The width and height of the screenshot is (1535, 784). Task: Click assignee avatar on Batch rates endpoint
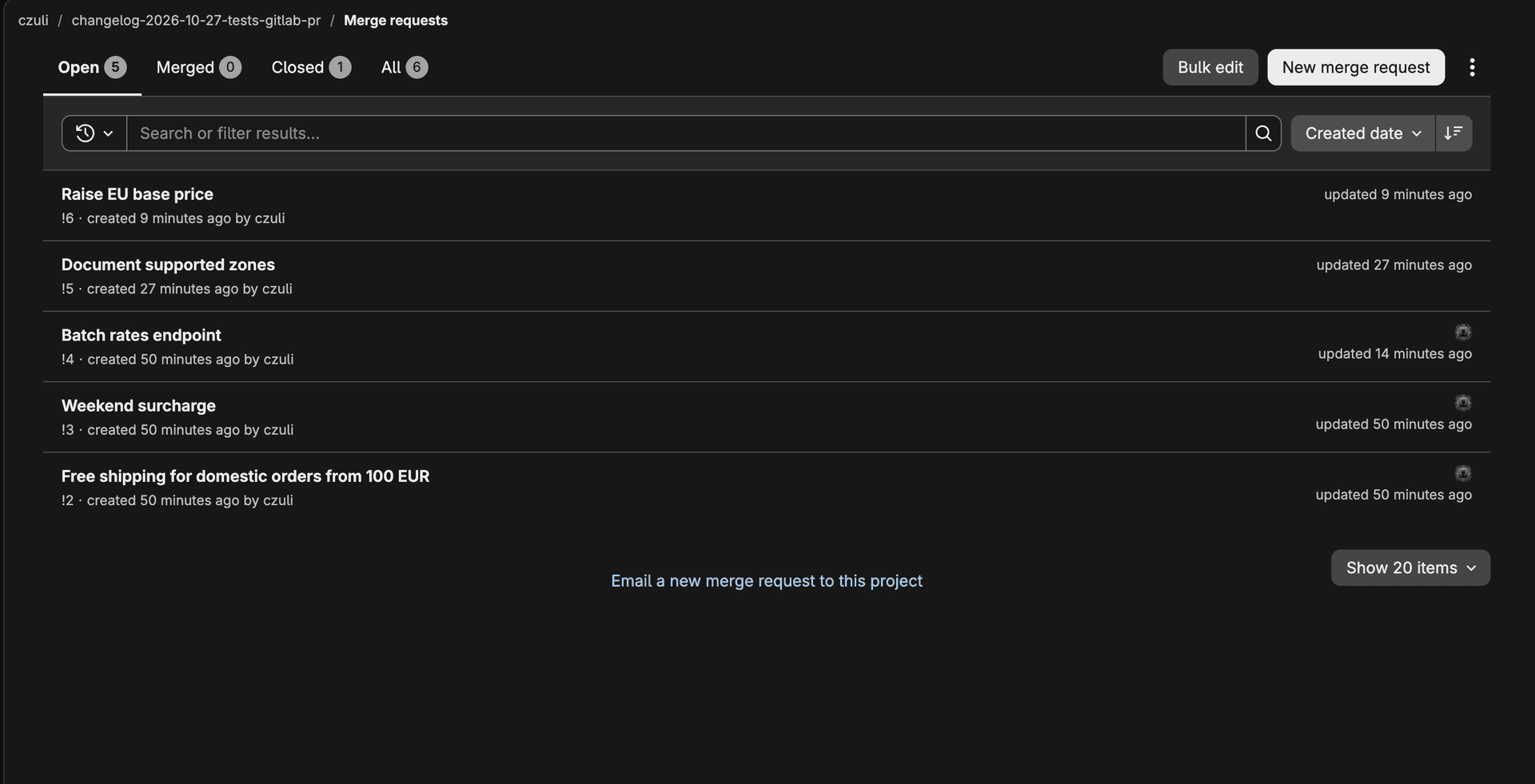tap(1463, 332)
